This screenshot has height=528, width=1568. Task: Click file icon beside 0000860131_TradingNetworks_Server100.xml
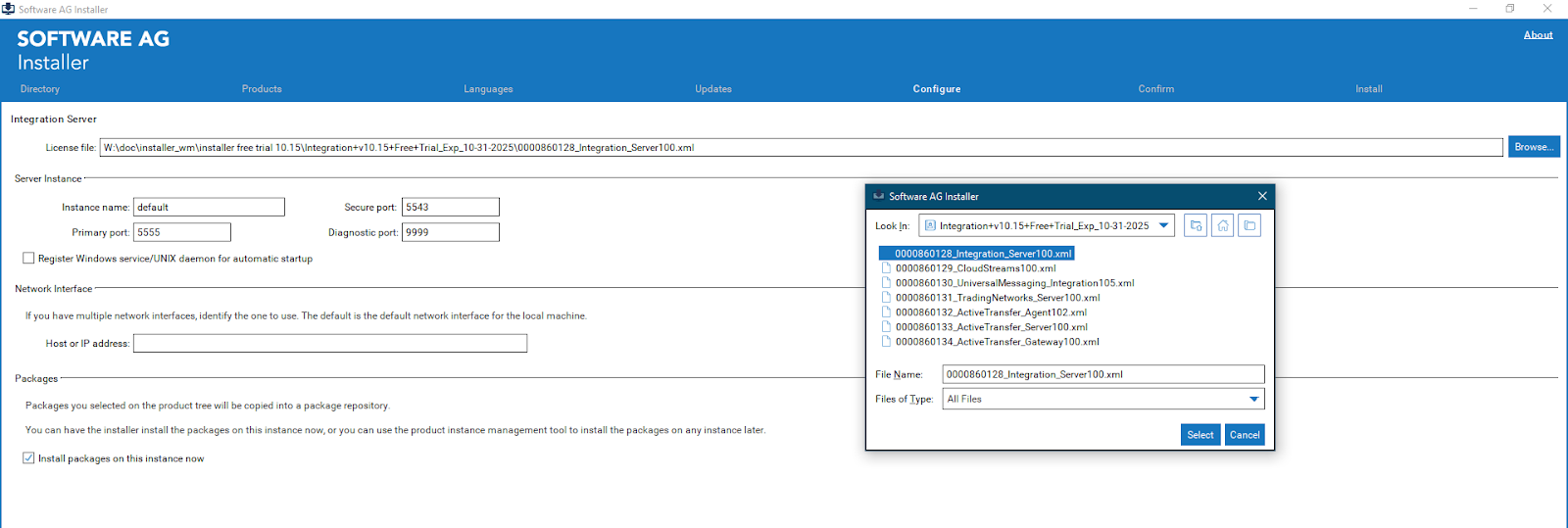click(x=886, y=297)
